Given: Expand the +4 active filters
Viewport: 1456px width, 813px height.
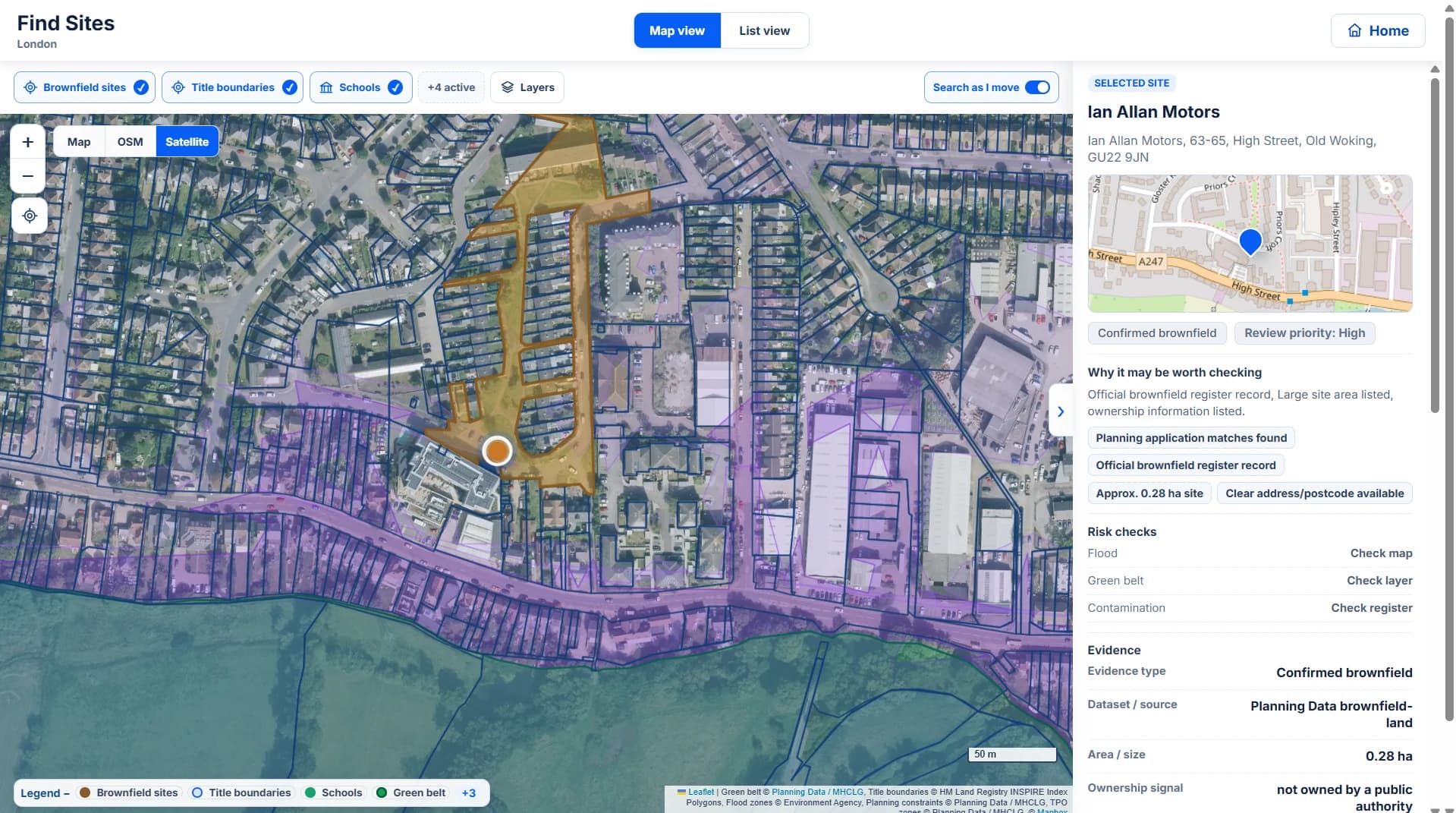Looking at the screenshot, I should pos(451,87).
